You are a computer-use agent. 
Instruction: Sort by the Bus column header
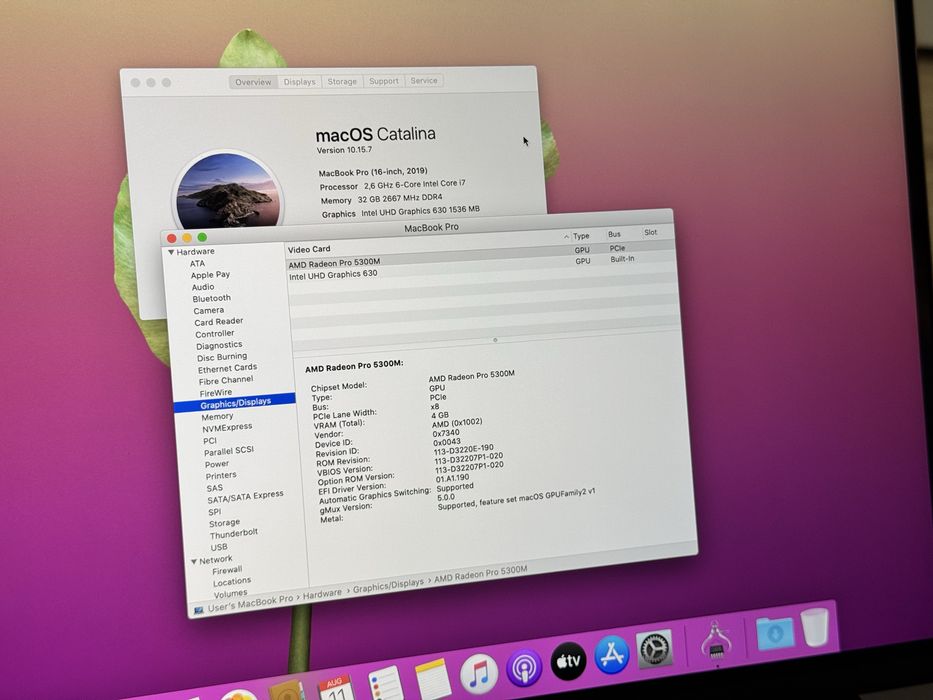(614, 234)
